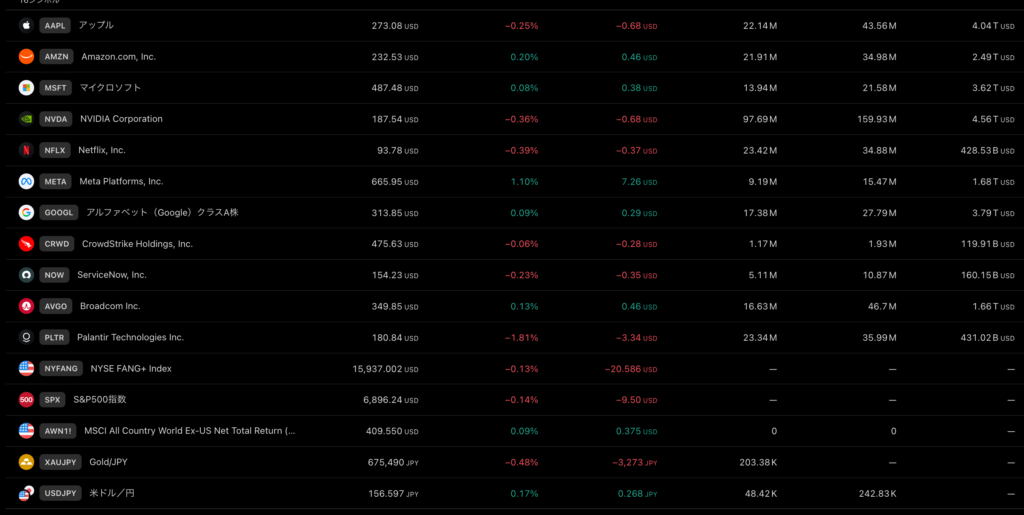Click the NVIDIA logo icon
The height and width of the screenshot is (515, 1024).
click(x=26, y=119)
